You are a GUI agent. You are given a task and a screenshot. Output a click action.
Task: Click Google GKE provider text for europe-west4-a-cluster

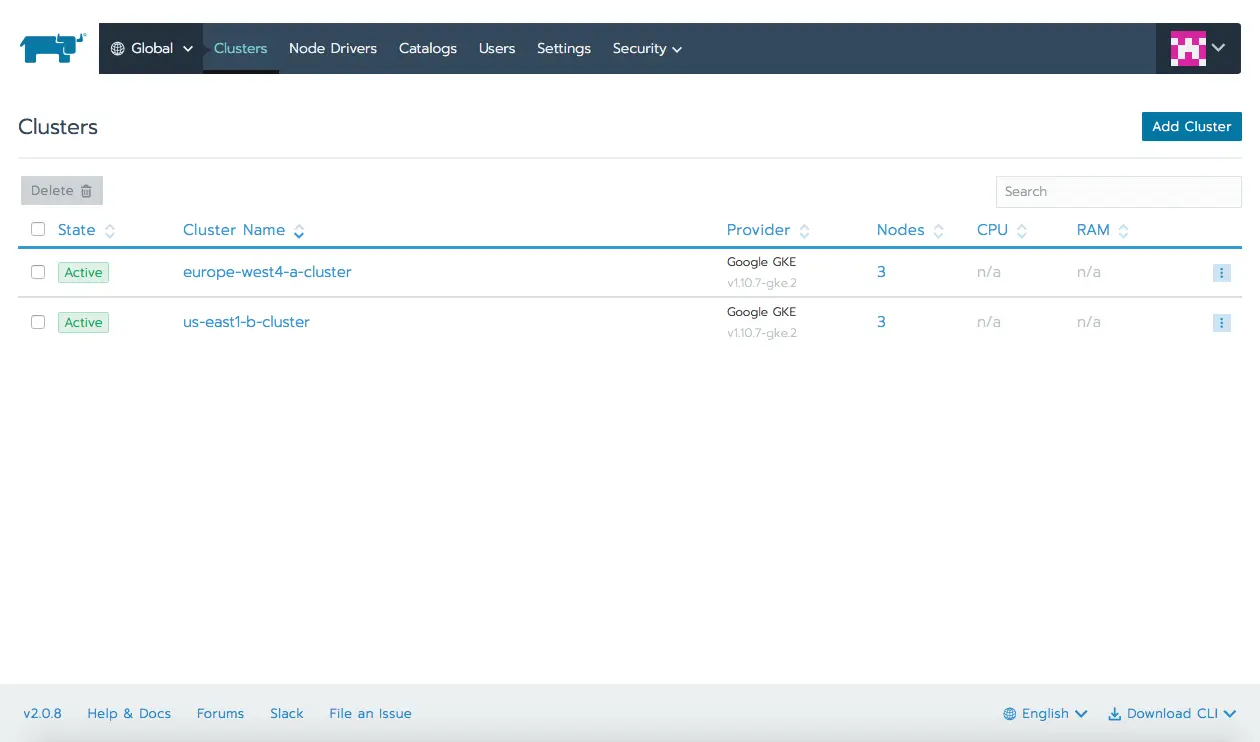[x=762, y=262]
